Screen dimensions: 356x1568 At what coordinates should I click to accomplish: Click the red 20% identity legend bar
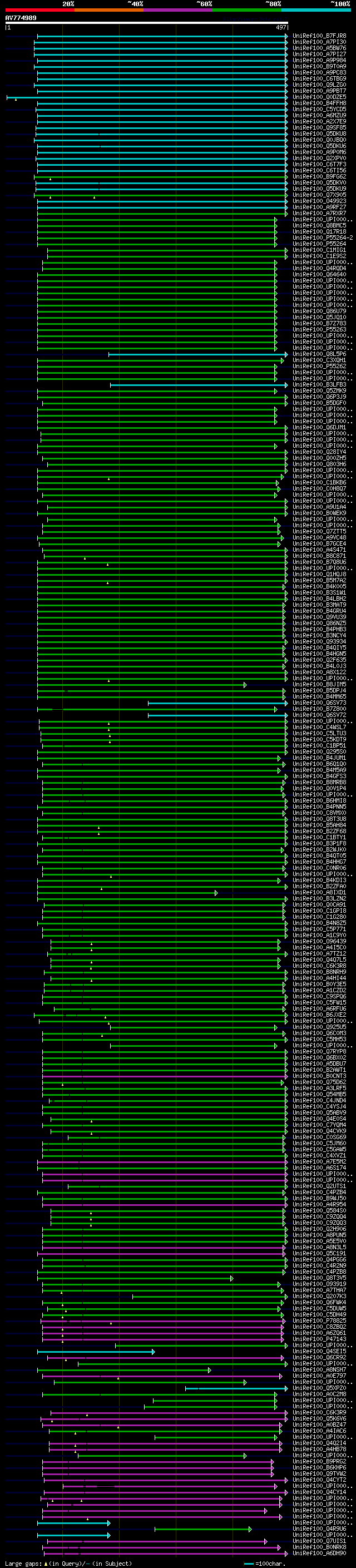pos(40,10)
